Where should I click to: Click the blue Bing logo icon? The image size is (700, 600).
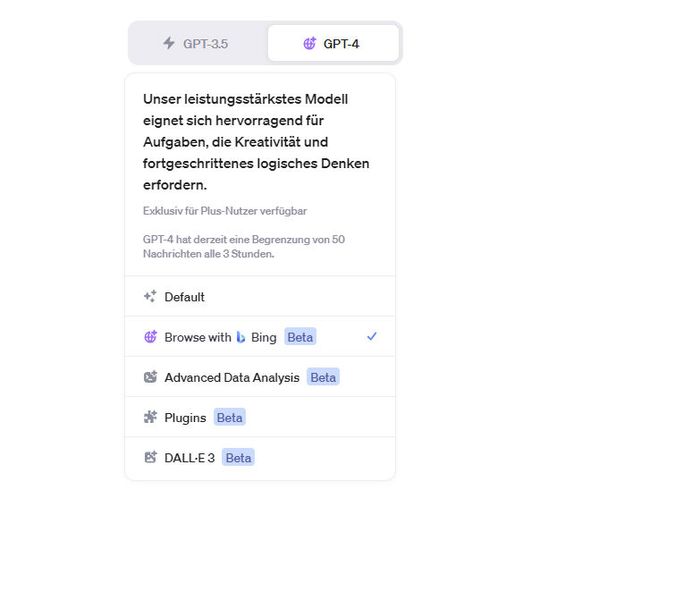(241, 337)
